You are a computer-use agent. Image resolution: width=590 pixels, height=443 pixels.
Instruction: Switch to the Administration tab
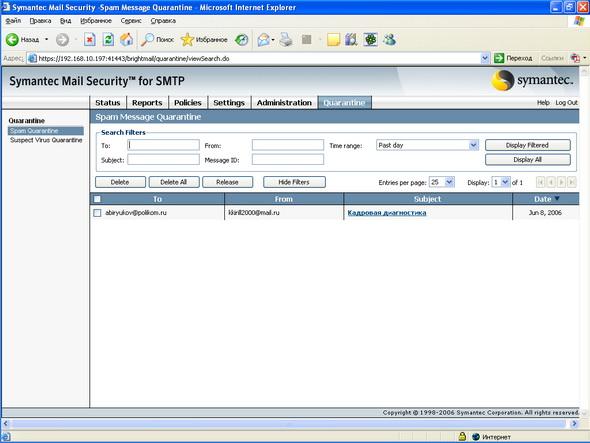tap(284, 102)
